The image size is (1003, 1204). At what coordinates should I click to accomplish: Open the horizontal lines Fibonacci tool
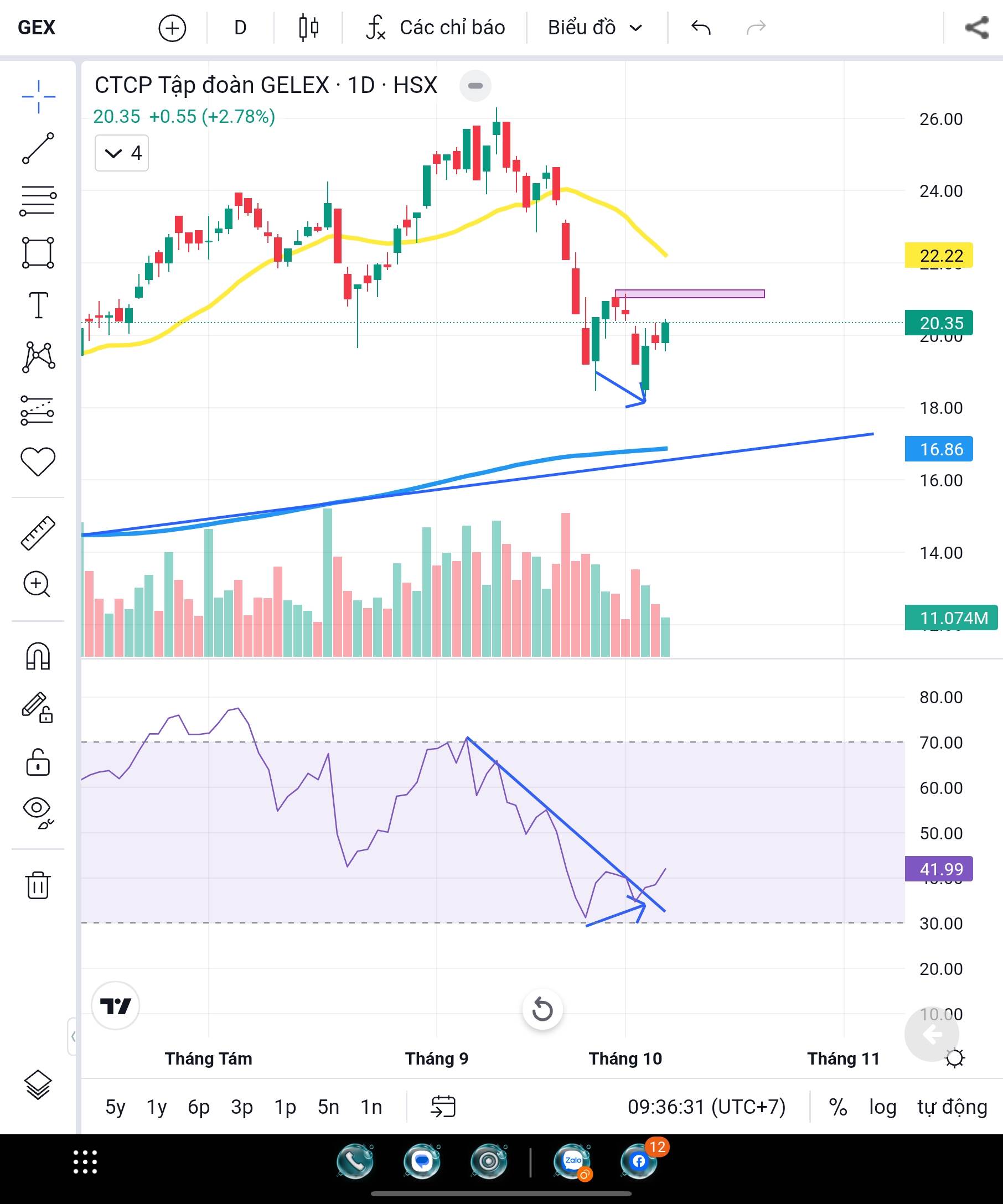coord(38,201)
